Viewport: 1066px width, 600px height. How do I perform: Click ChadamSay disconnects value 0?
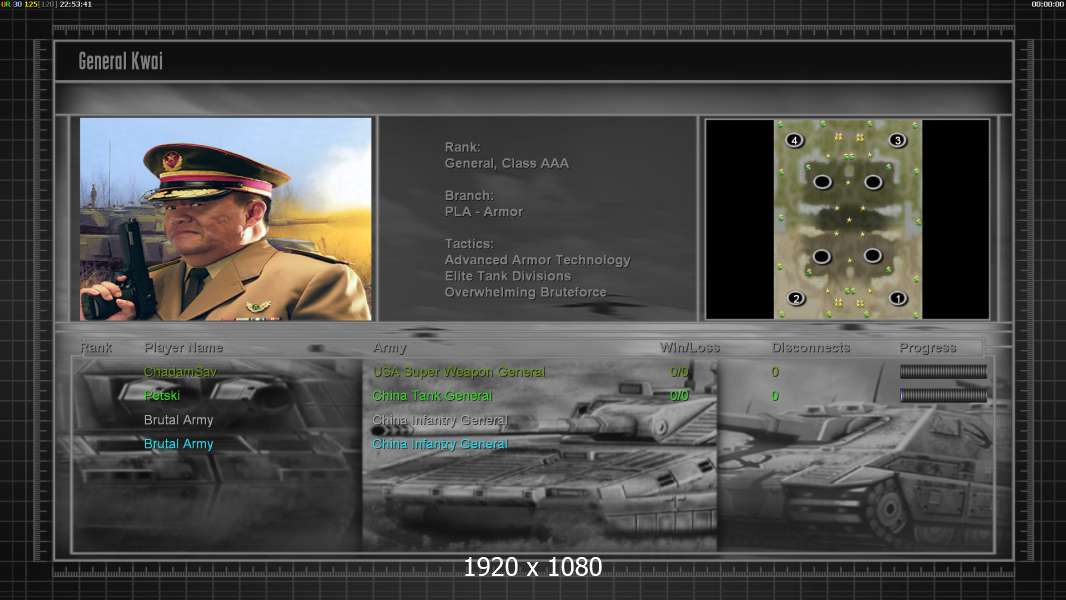[775, 372]
